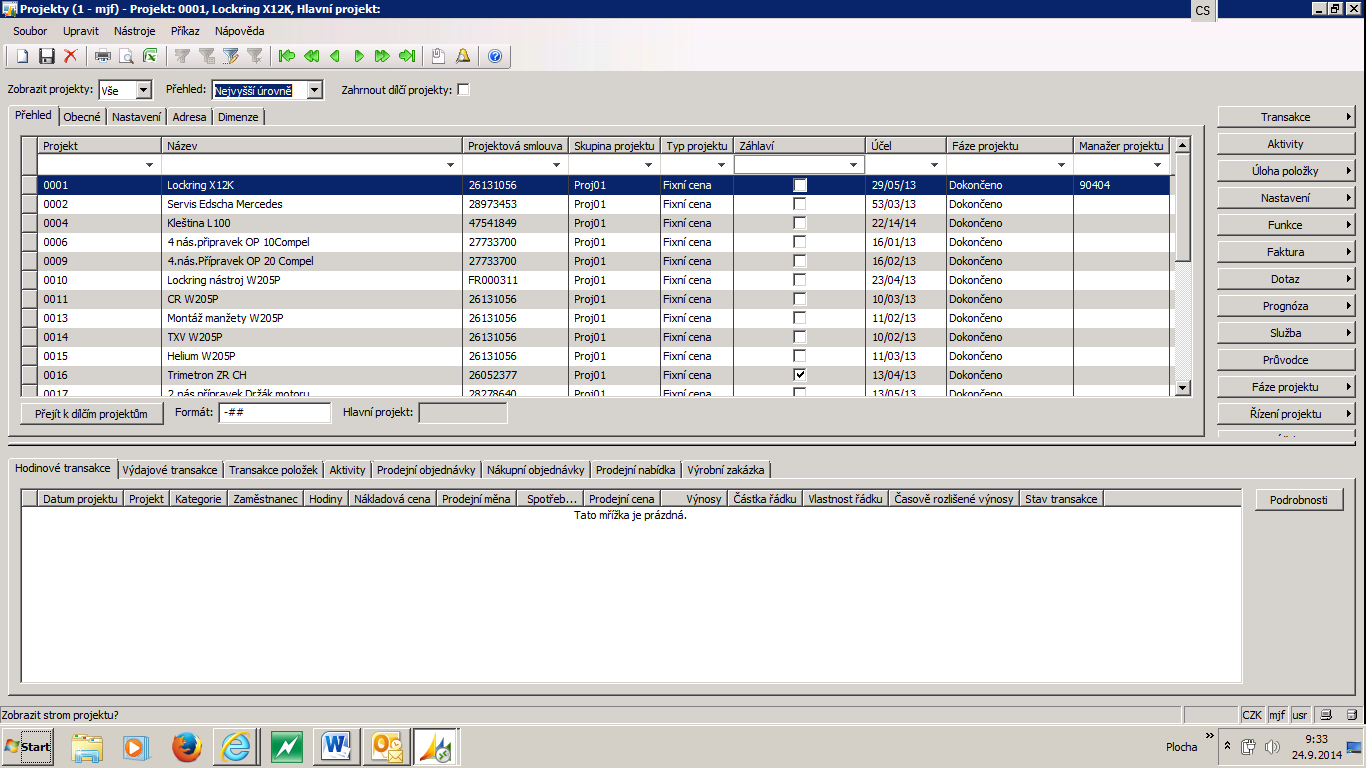Switch to the Obecné tab
This screenshot has height=768, width=1366.
point(82,117)
